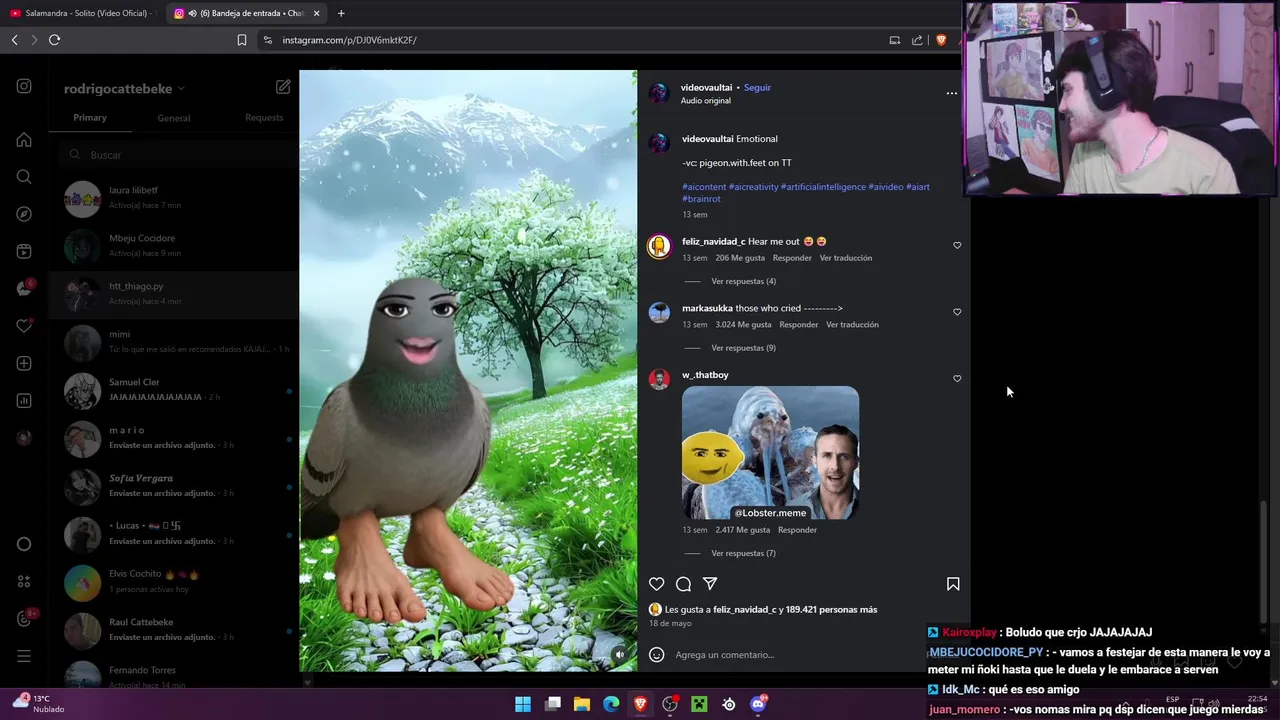The width and height of the screenshot is (1280, 720).
Task: Reply to feliz_navidad_c's comment
Action: coord(792,258)
